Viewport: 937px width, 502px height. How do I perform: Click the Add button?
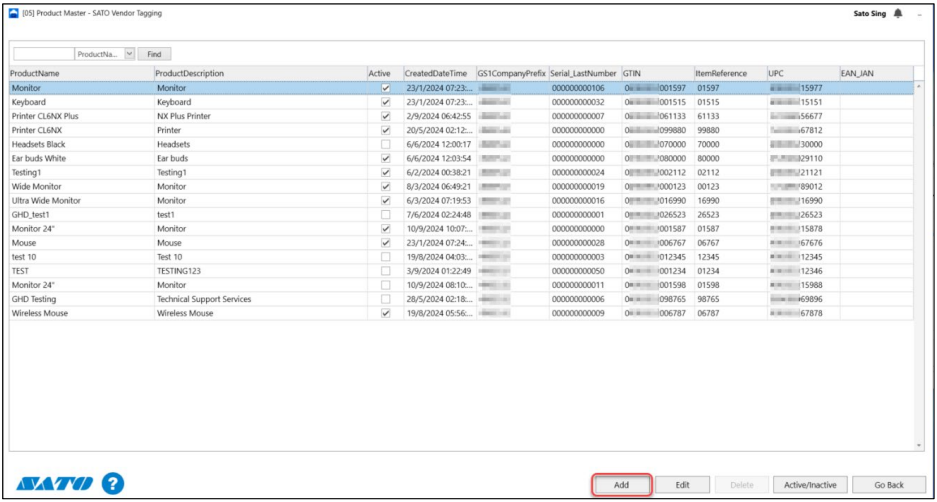point(621,485)
